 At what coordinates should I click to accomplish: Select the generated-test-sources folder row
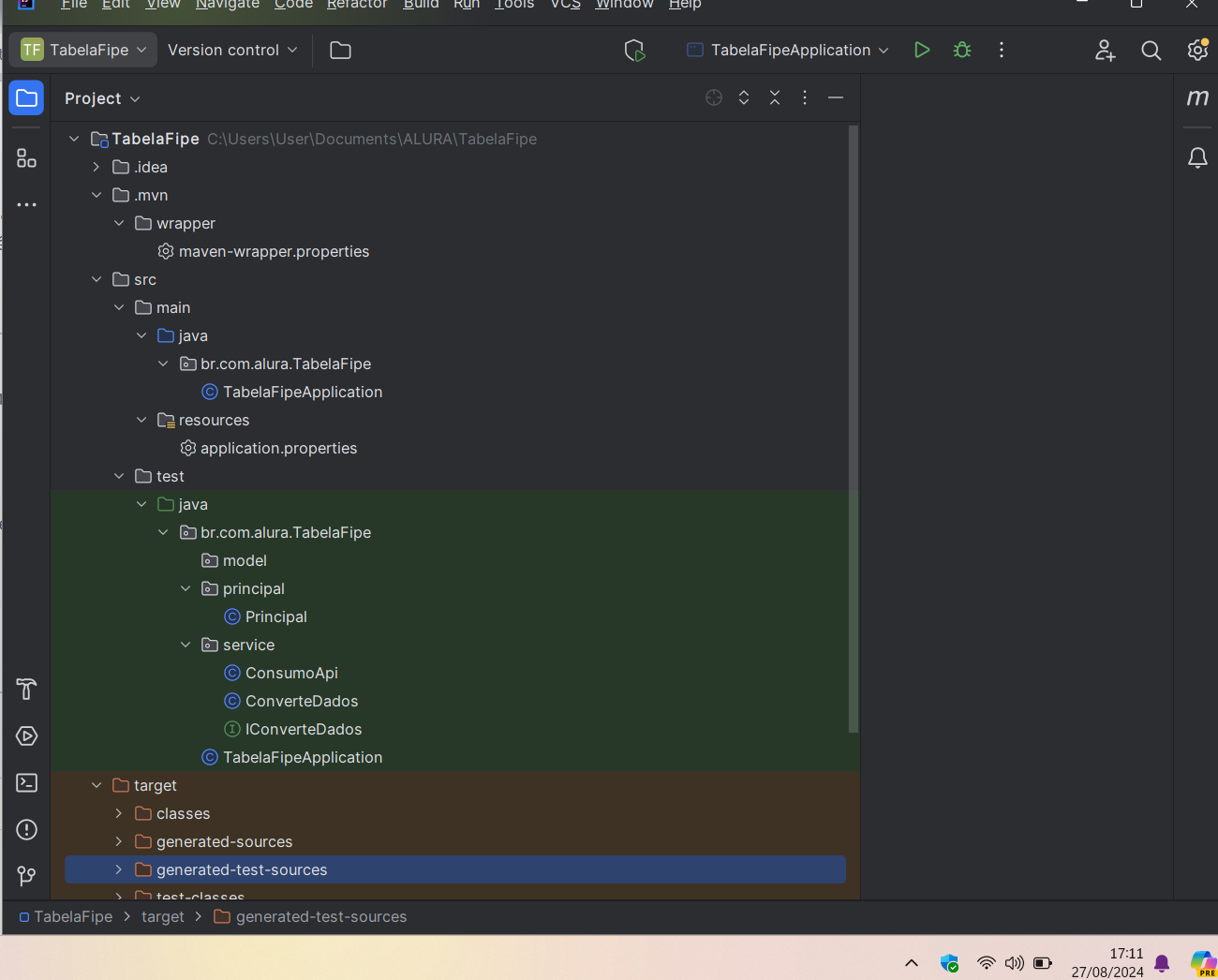[x=455, y=869]
